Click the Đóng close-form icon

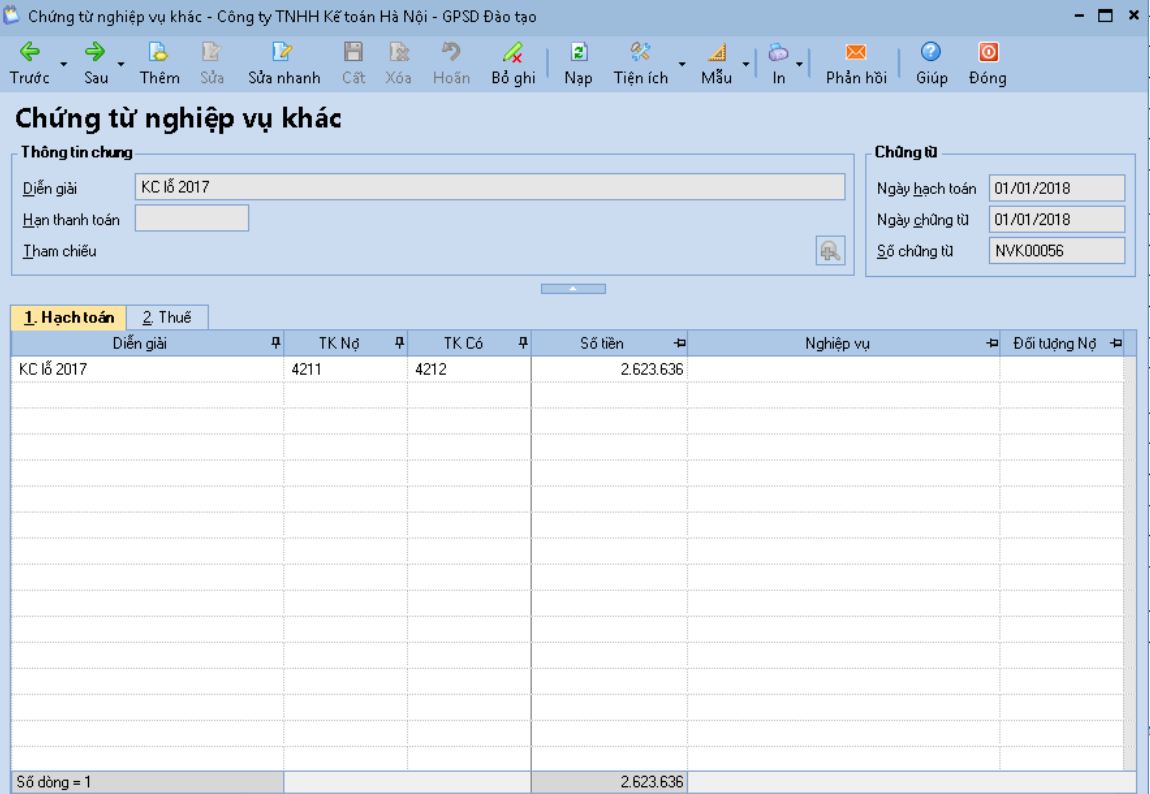click(988, 52)
